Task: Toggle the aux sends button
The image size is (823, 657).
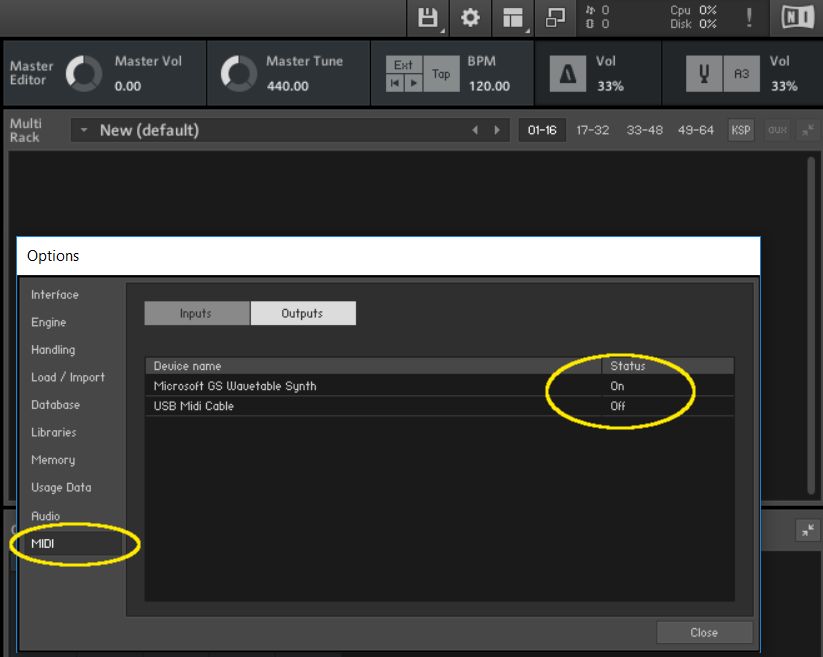Action: coord(777,130)
